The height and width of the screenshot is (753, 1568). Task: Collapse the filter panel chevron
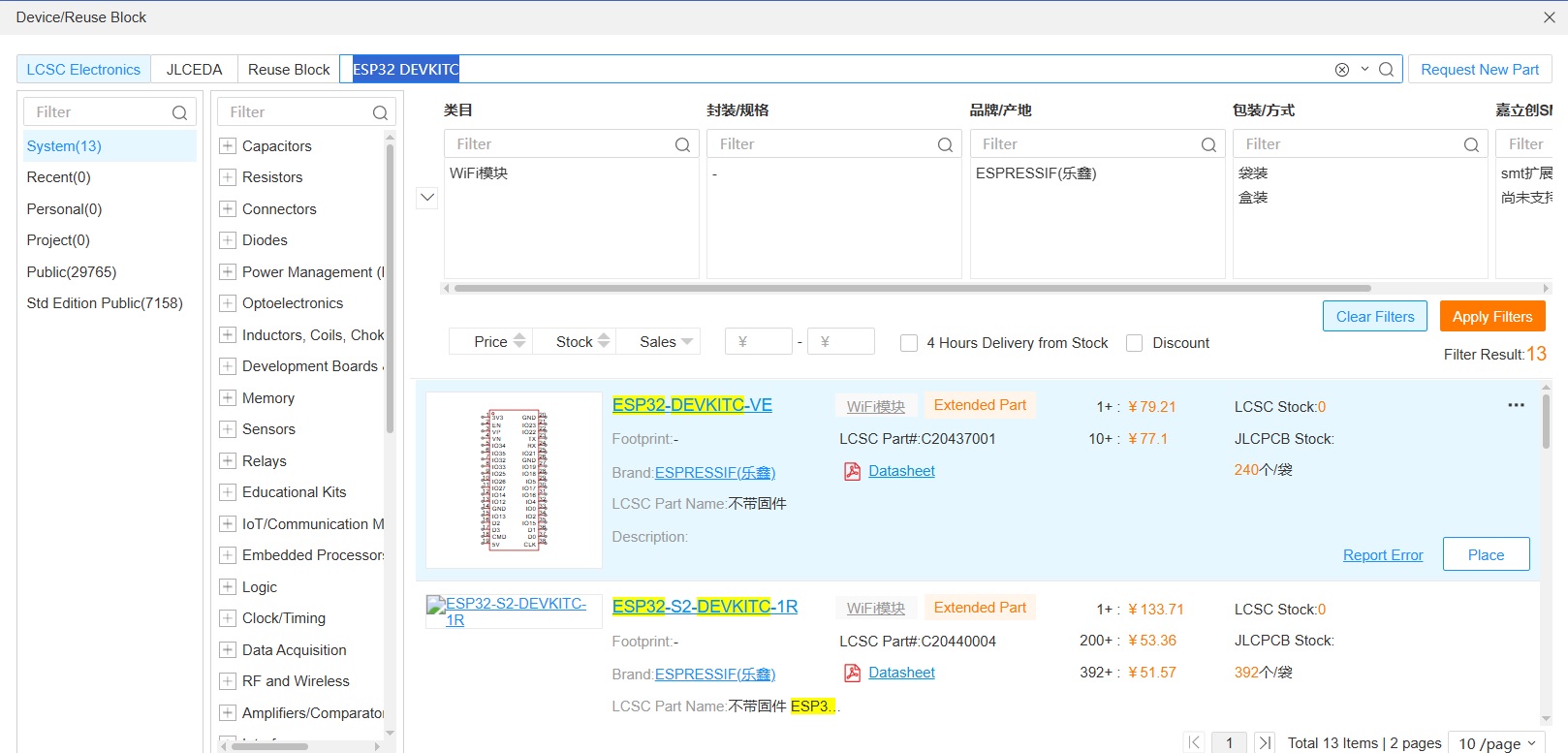(427, 198)
